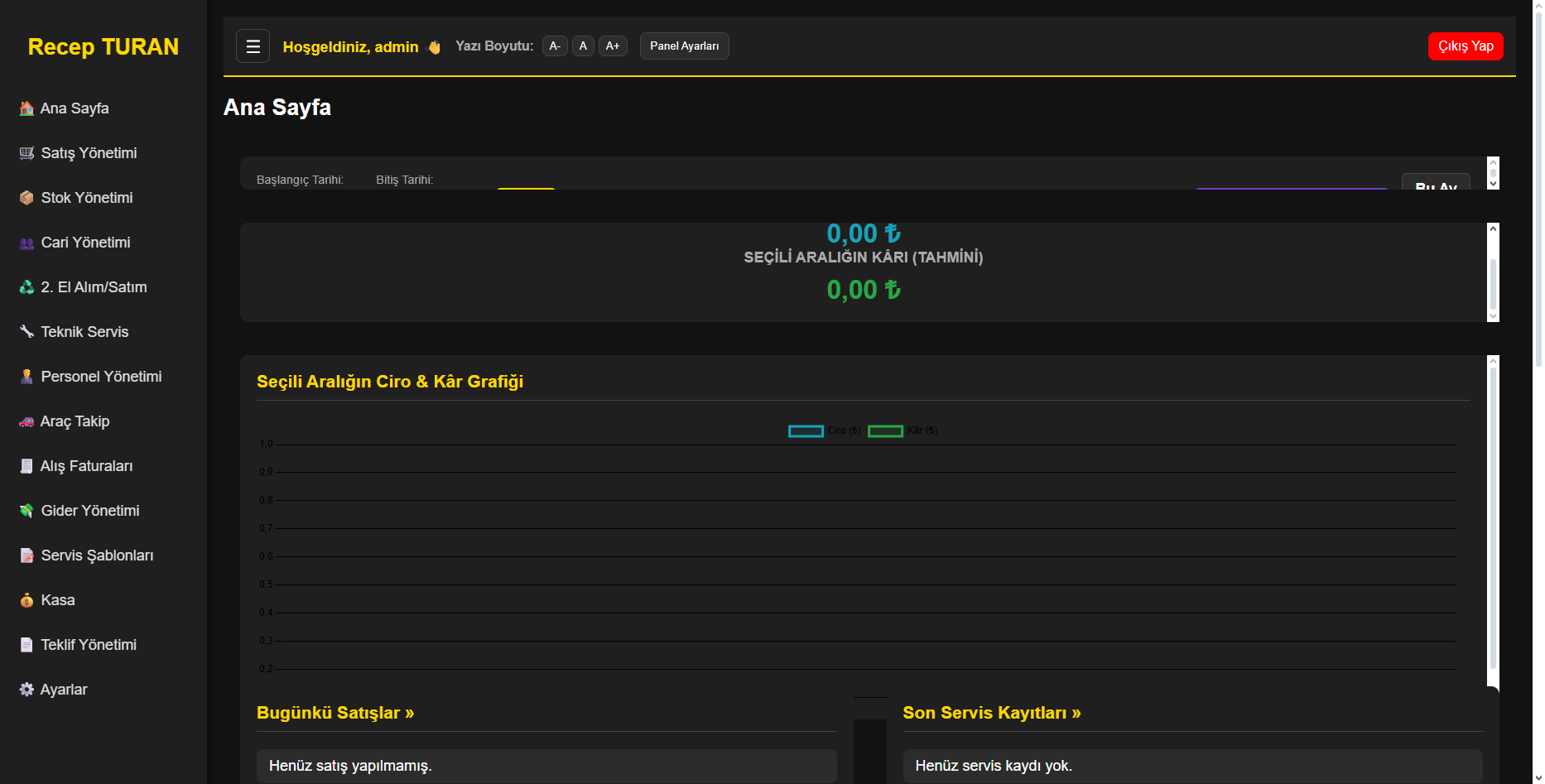Open Satış Yönetimi from sidebar
1545x784 pixels.
click(89, 153)
